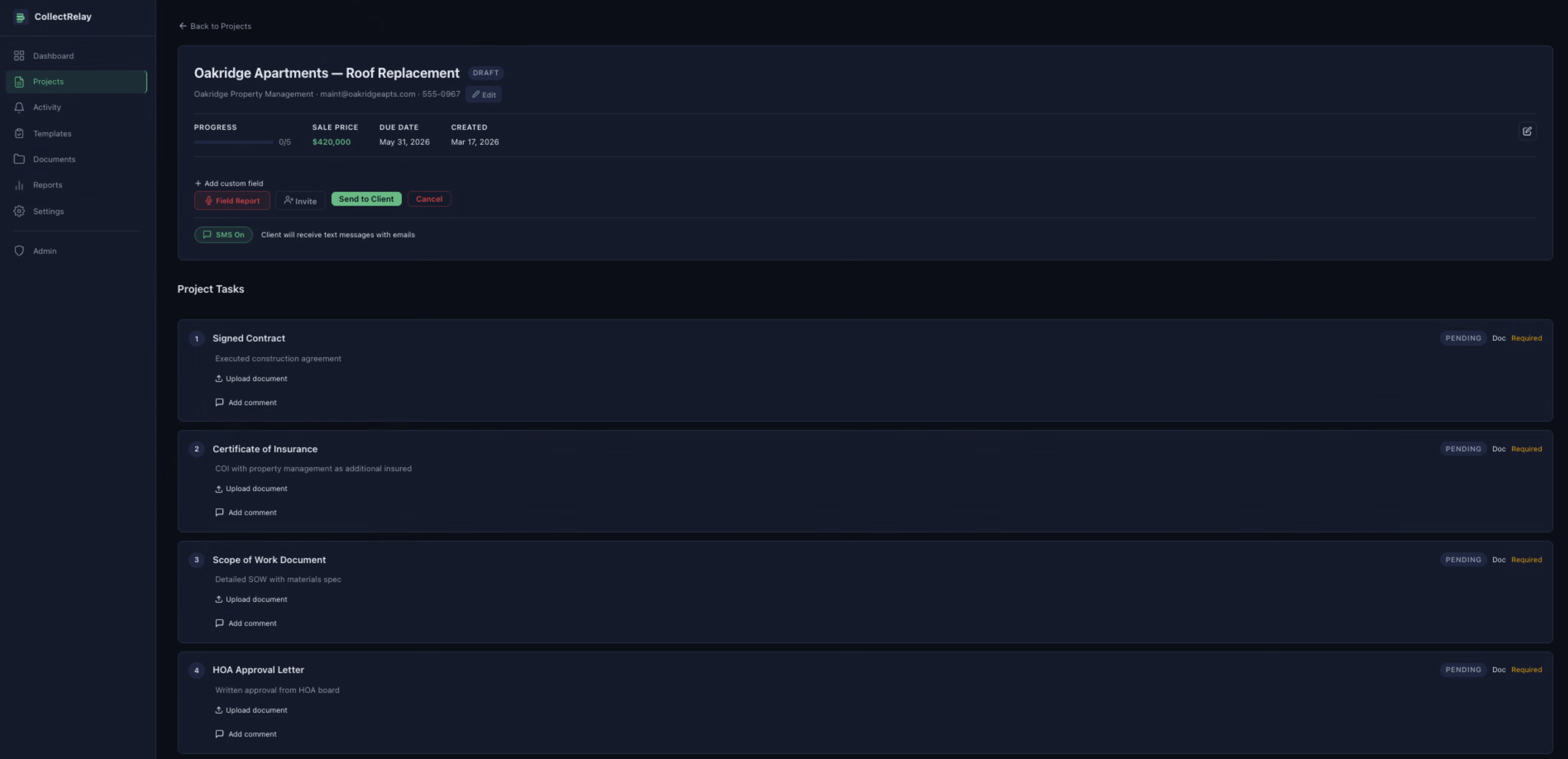The width and height of the screenshot is (1568, 759).
Task: Open the Activity bell icon
Action: pos(20,107)
